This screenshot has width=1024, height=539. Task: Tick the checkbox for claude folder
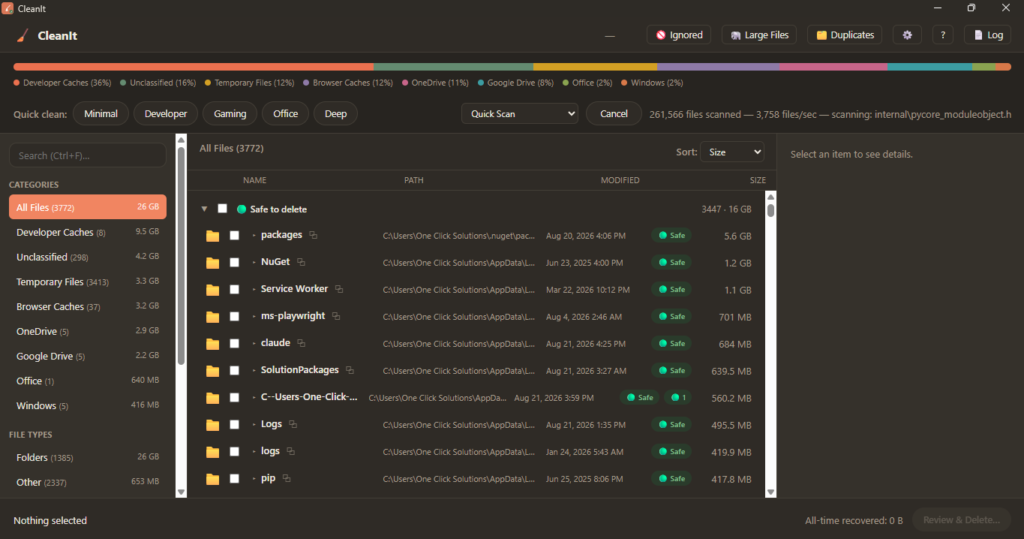pos(234,344)
